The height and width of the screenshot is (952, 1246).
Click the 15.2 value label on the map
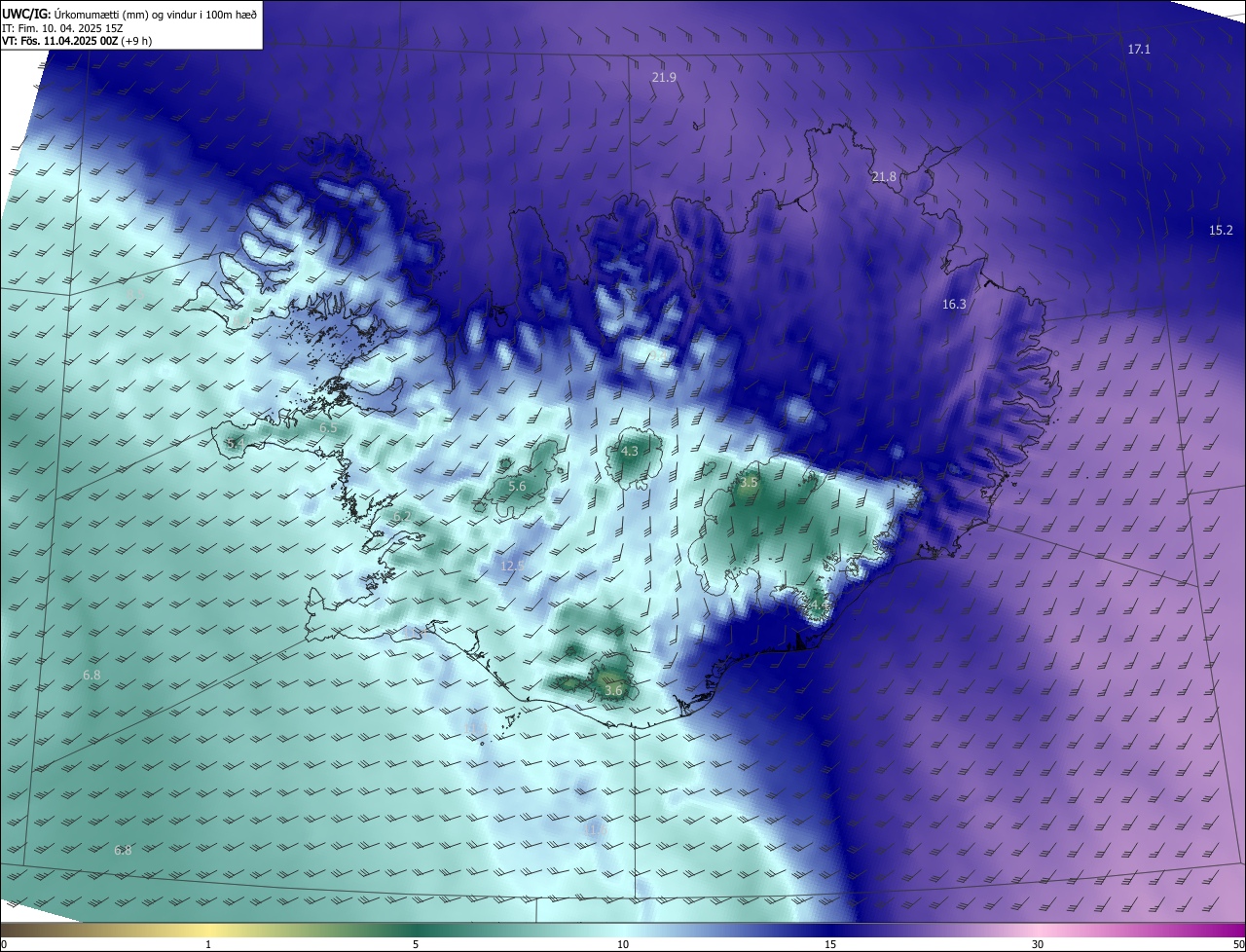(1221, 231)
